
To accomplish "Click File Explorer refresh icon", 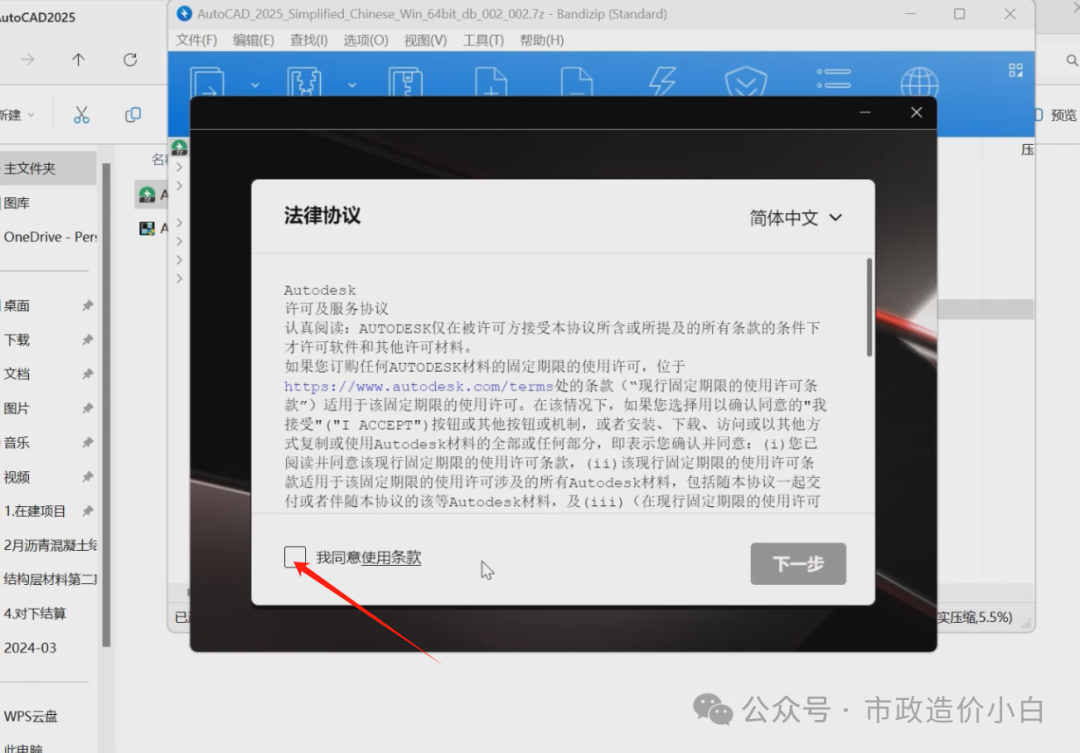I will (130, 60).
